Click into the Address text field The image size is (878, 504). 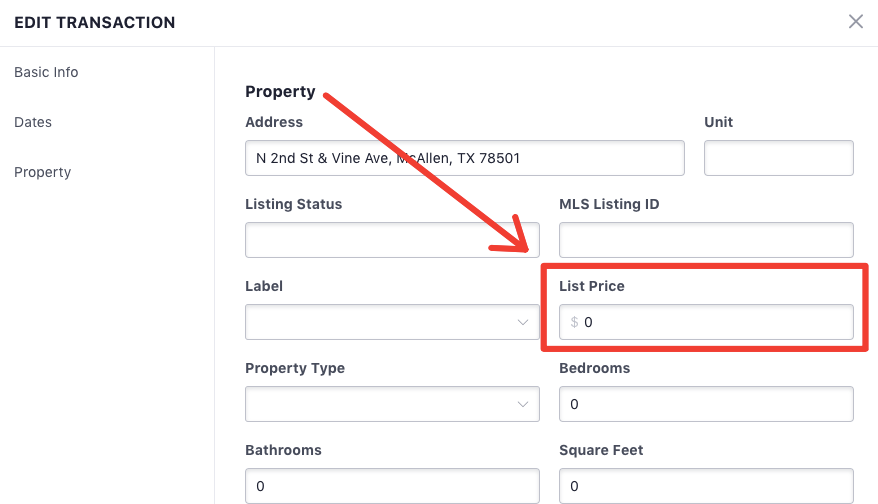[x=464, y=158]
